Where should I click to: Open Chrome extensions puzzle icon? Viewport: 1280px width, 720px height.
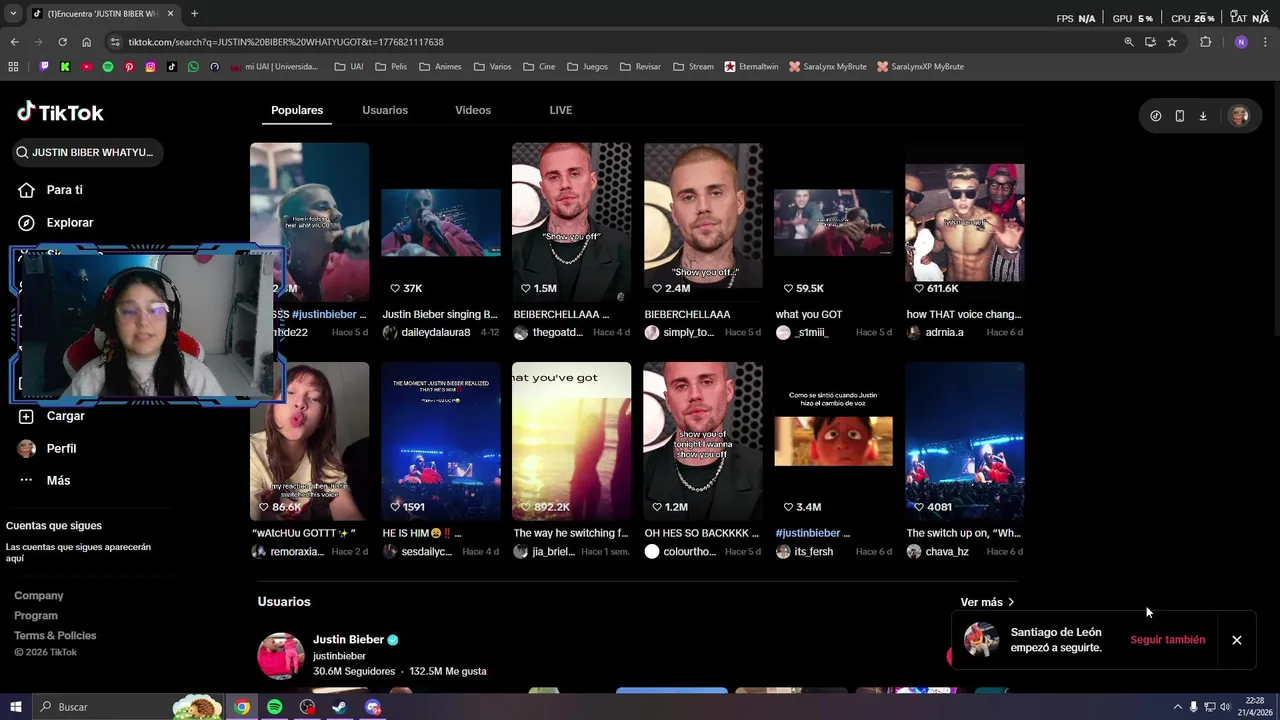click(1205, 42)
